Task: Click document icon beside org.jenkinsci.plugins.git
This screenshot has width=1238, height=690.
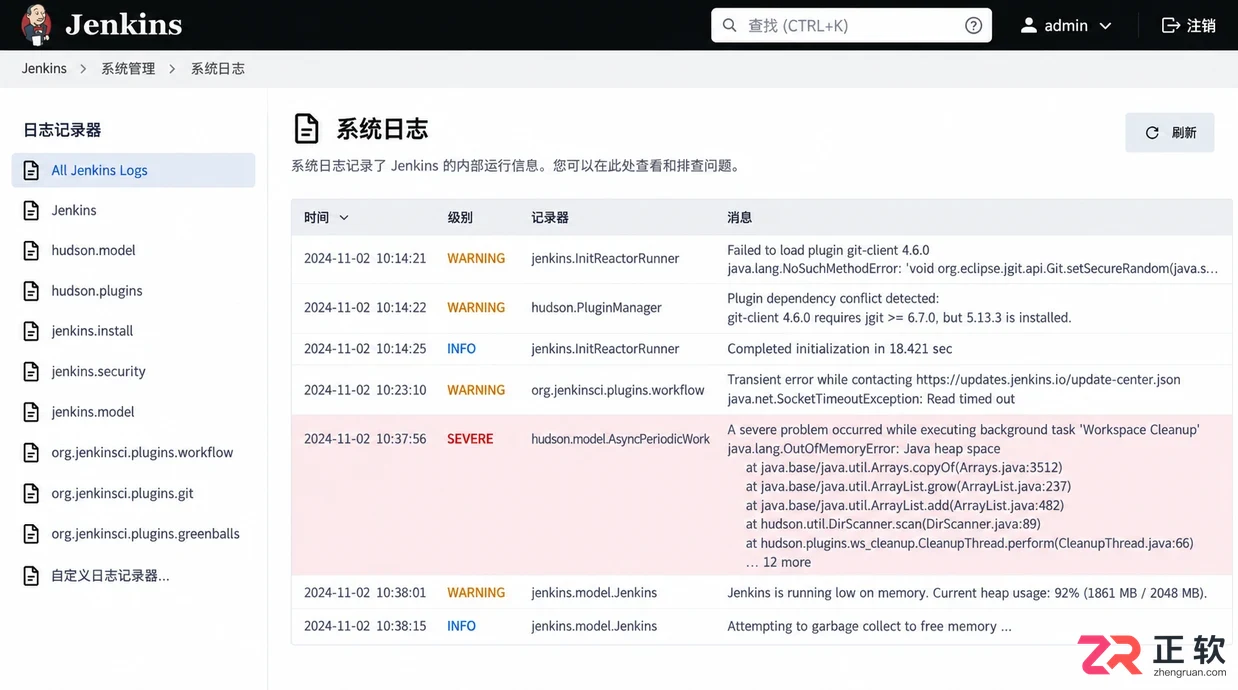Action: [x=32, y=493]
